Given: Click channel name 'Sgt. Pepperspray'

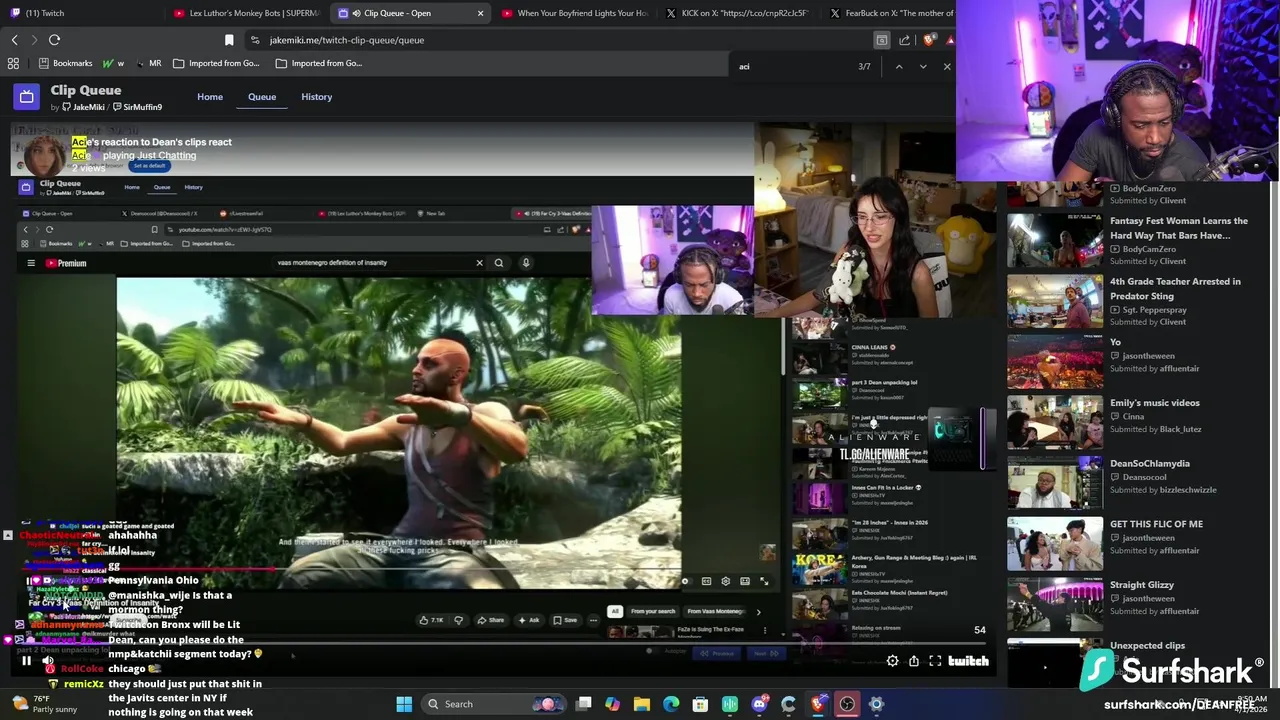Looking at the screenshot, I should coord(1155,310).
